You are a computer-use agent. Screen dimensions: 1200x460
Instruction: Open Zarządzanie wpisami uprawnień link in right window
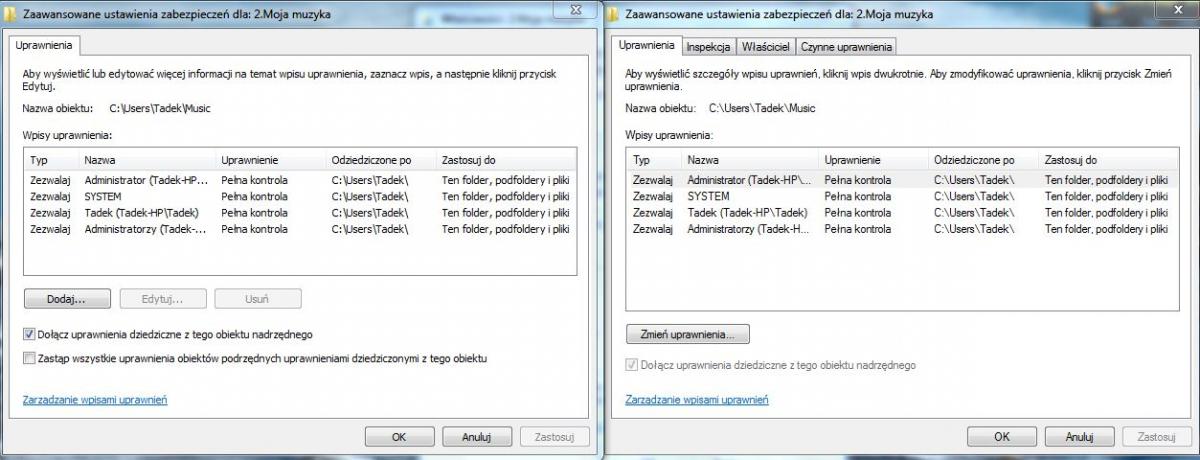697,400
